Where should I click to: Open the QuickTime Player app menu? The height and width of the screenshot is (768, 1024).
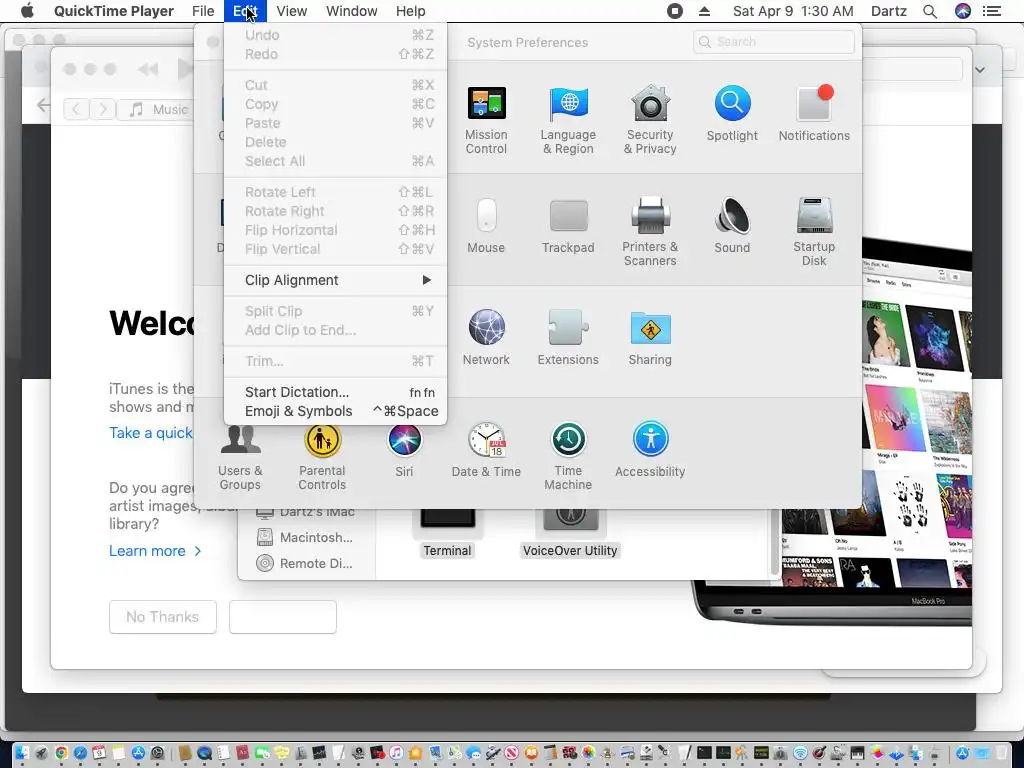tap(114, 11)
